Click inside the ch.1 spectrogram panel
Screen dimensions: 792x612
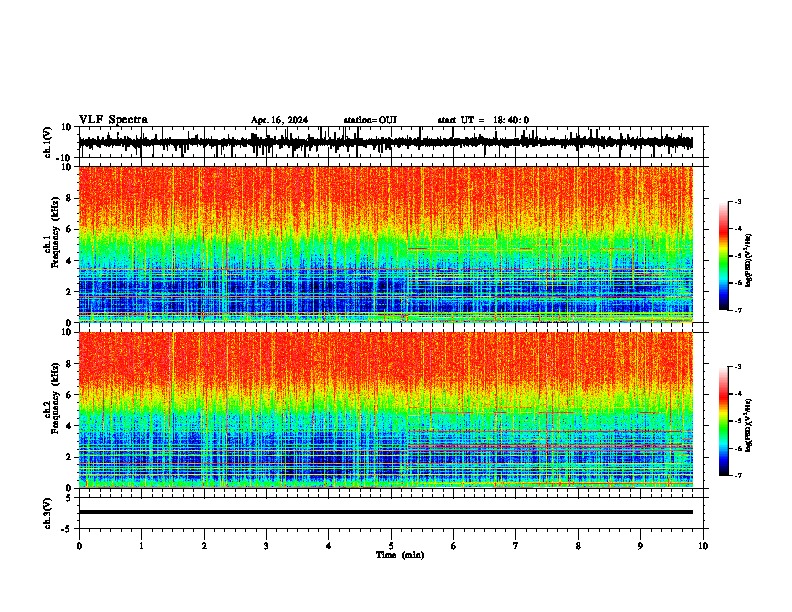pos(385,244)
